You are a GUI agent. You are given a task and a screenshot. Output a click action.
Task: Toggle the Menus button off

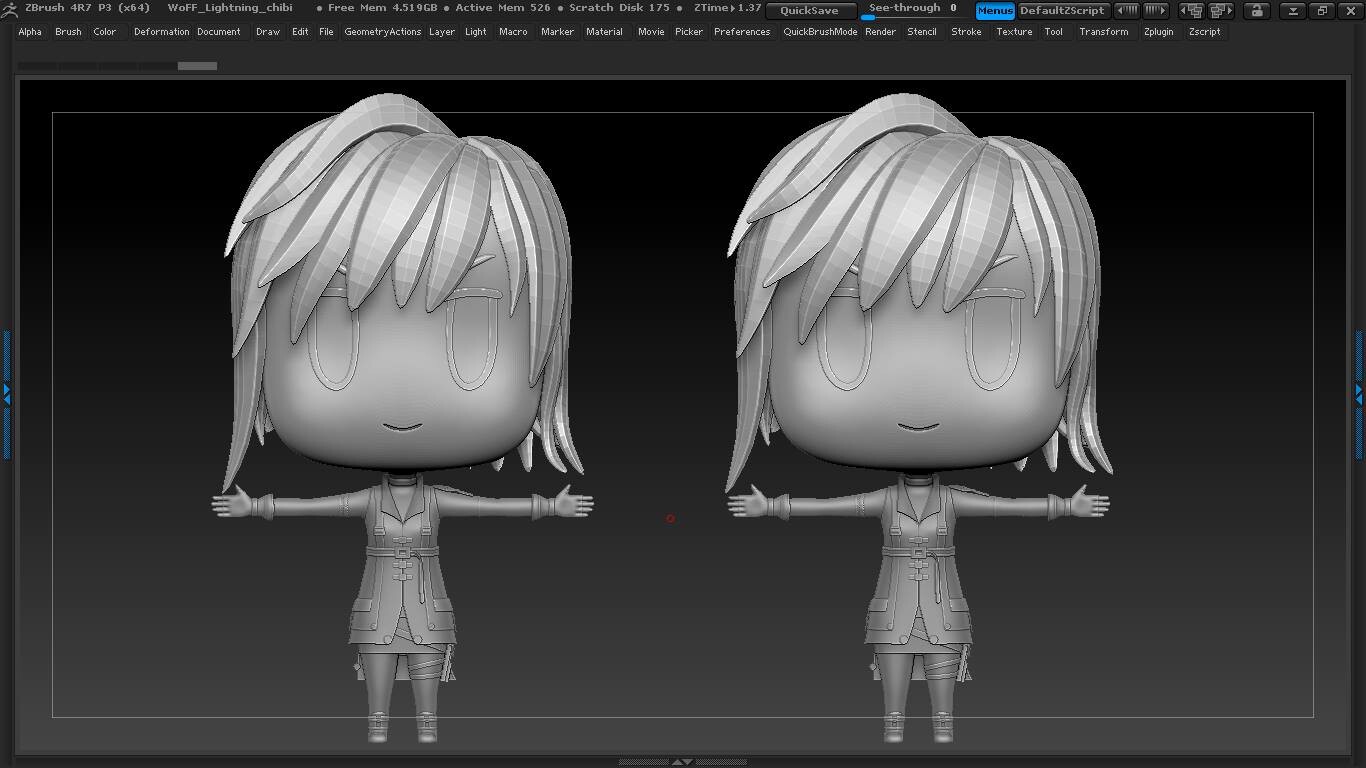point(995,11)
